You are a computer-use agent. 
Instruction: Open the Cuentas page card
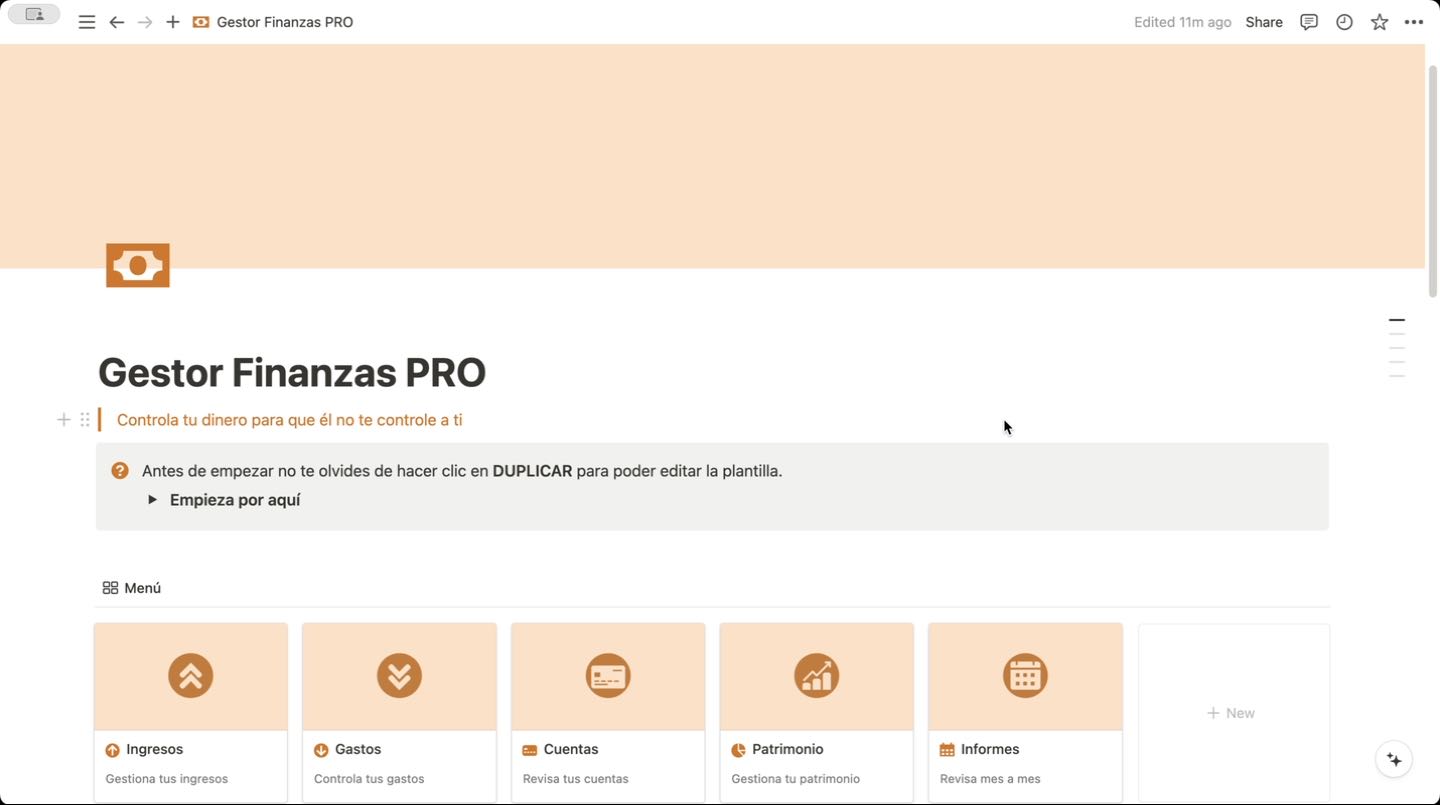pyautogui.click(x=607, y=712)
